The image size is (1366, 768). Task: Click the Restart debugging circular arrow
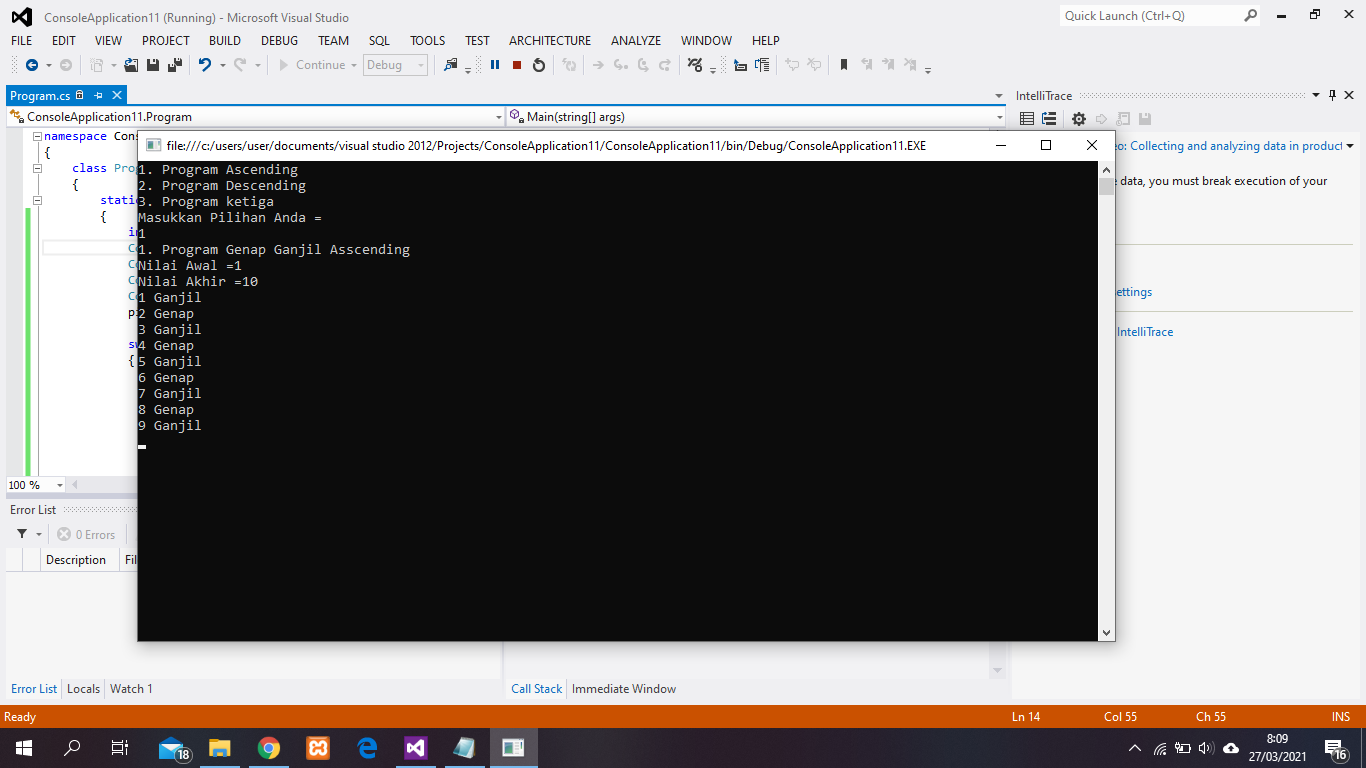click(539, 65)
